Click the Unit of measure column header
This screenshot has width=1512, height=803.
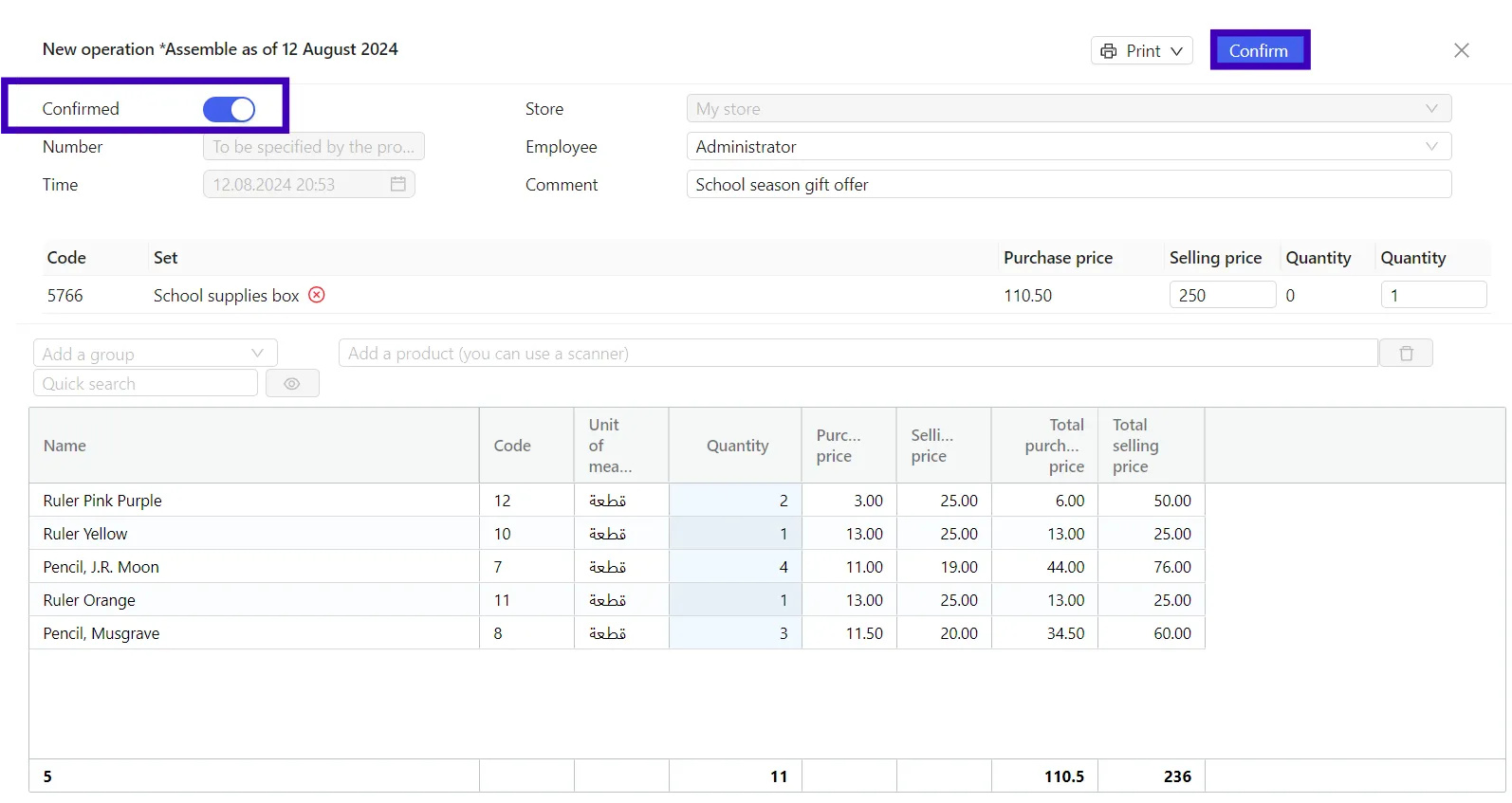[621, 446]
